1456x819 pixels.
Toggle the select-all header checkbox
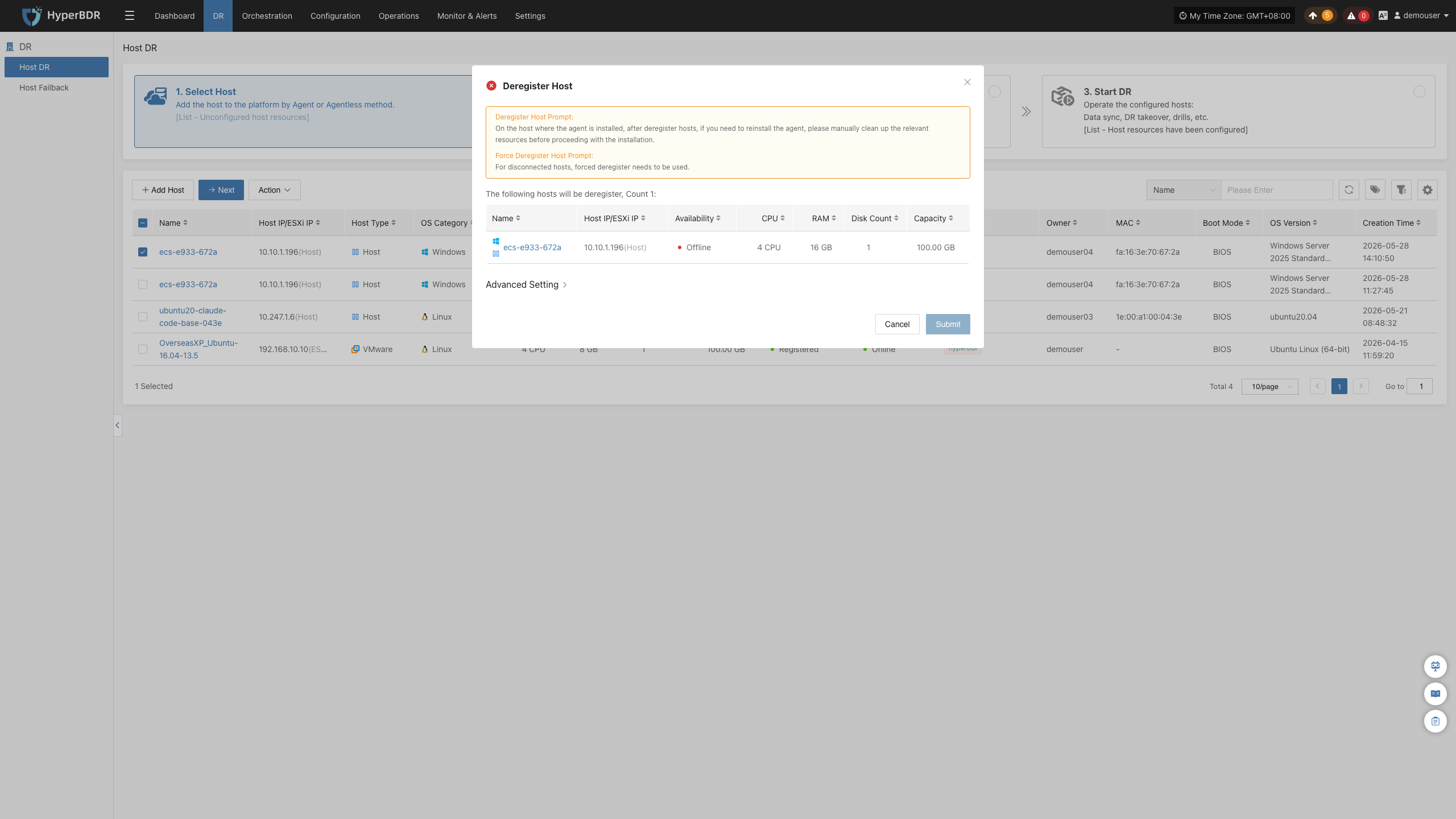click(143, 223)
